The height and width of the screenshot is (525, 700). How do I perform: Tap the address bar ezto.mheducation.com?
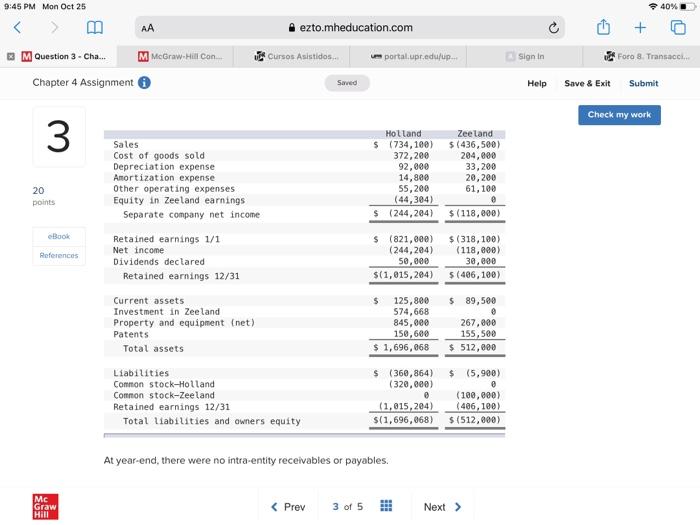point(350,28)
